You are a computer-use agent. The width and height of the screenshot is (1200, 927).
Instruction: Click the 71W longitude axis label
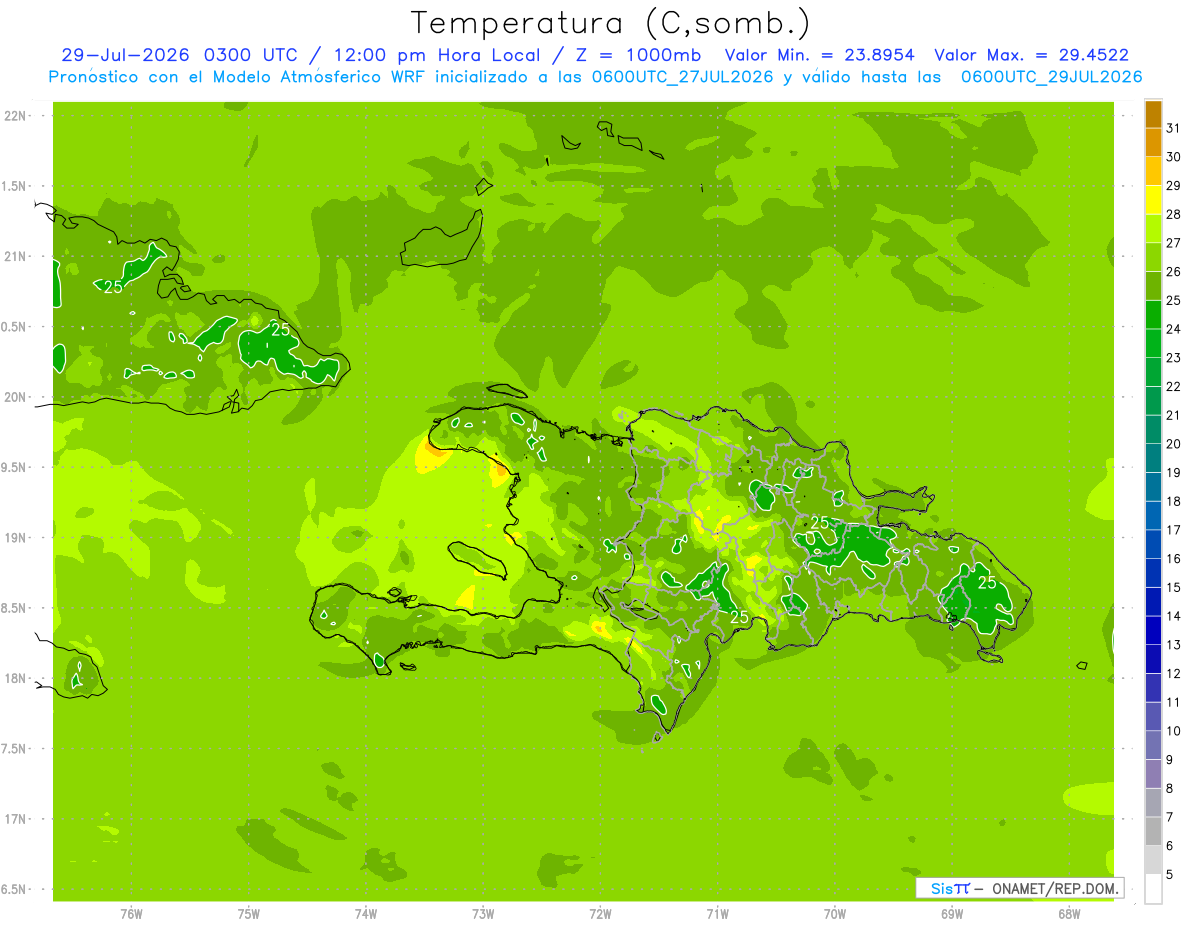pyautogui.click(x=717, y=914)
